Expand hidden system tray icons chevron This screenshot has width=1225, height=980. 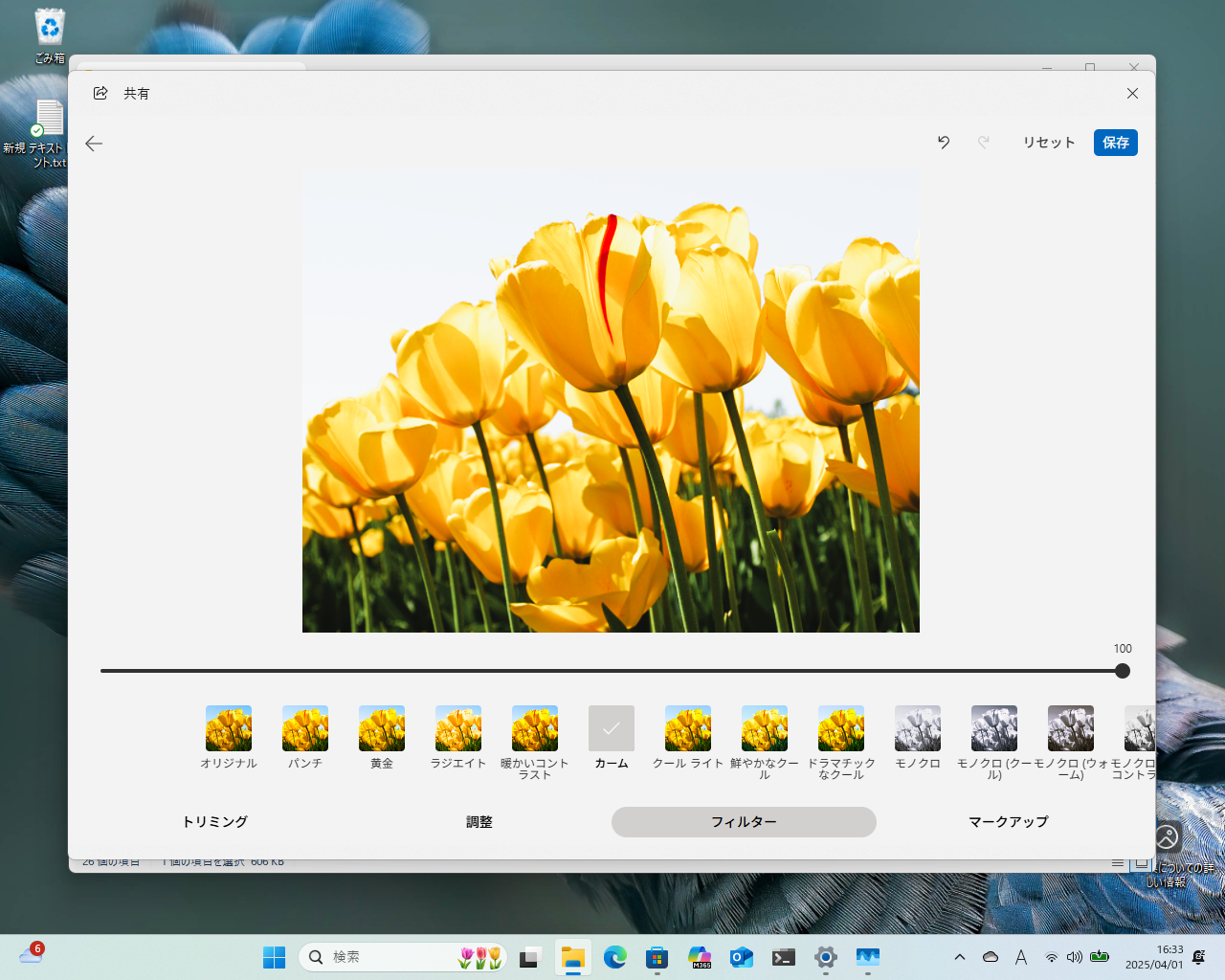point(960,957)
